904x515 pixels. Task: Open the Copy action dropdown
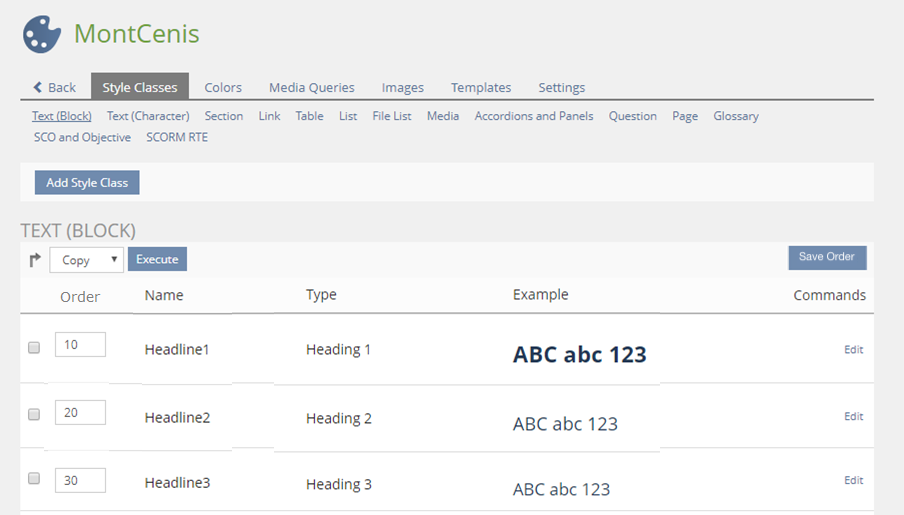tap(86, 260)
